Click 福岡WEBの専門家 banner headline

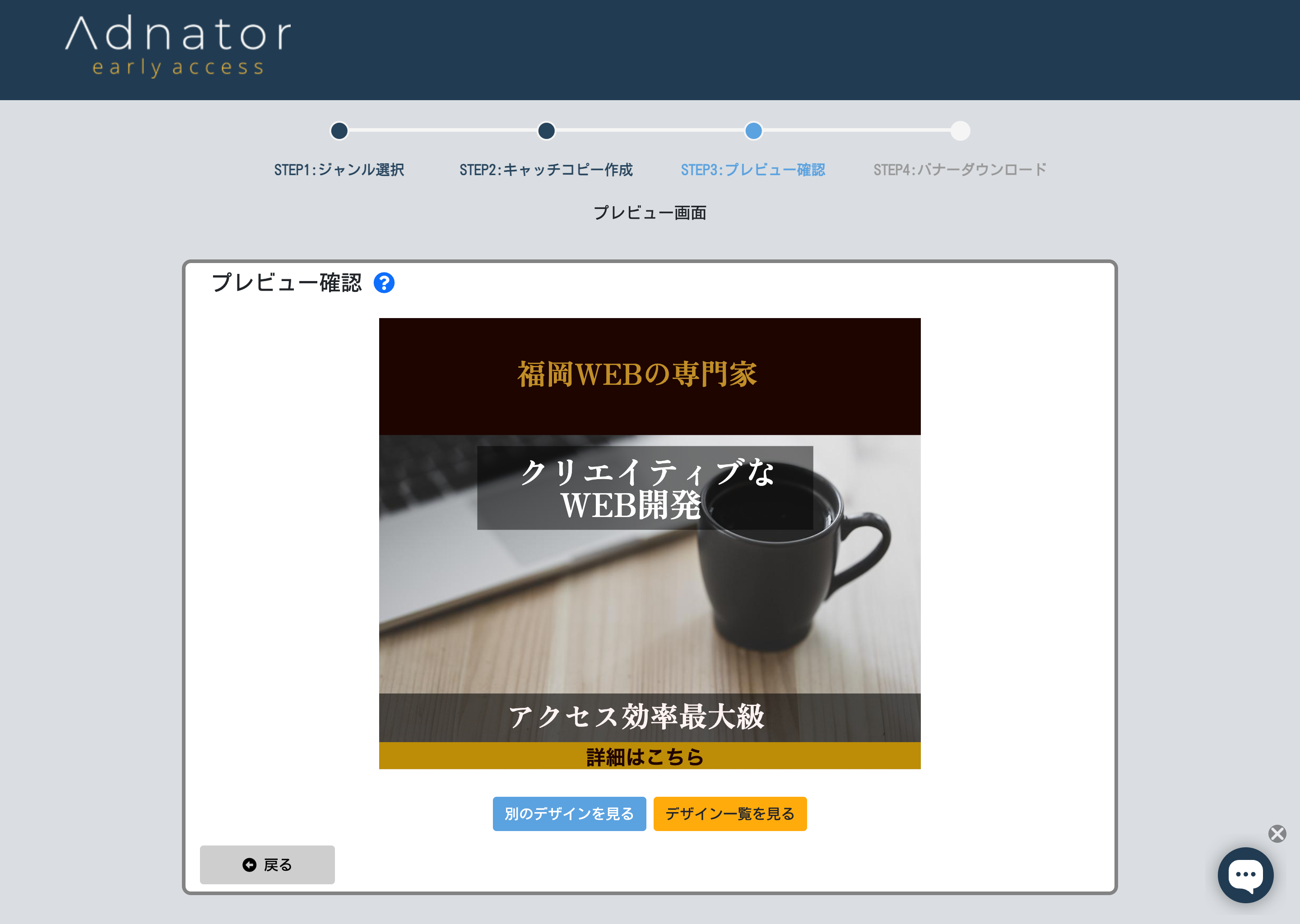(x=637, y=374)
